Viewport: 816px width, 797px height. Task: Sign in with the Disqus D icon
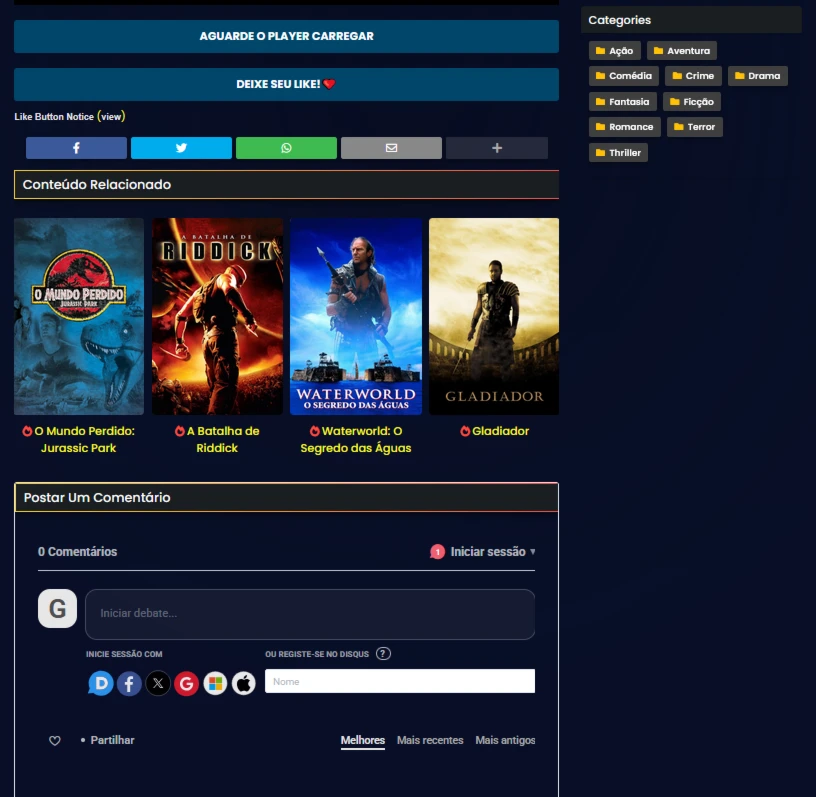click(x=101, y=683)
